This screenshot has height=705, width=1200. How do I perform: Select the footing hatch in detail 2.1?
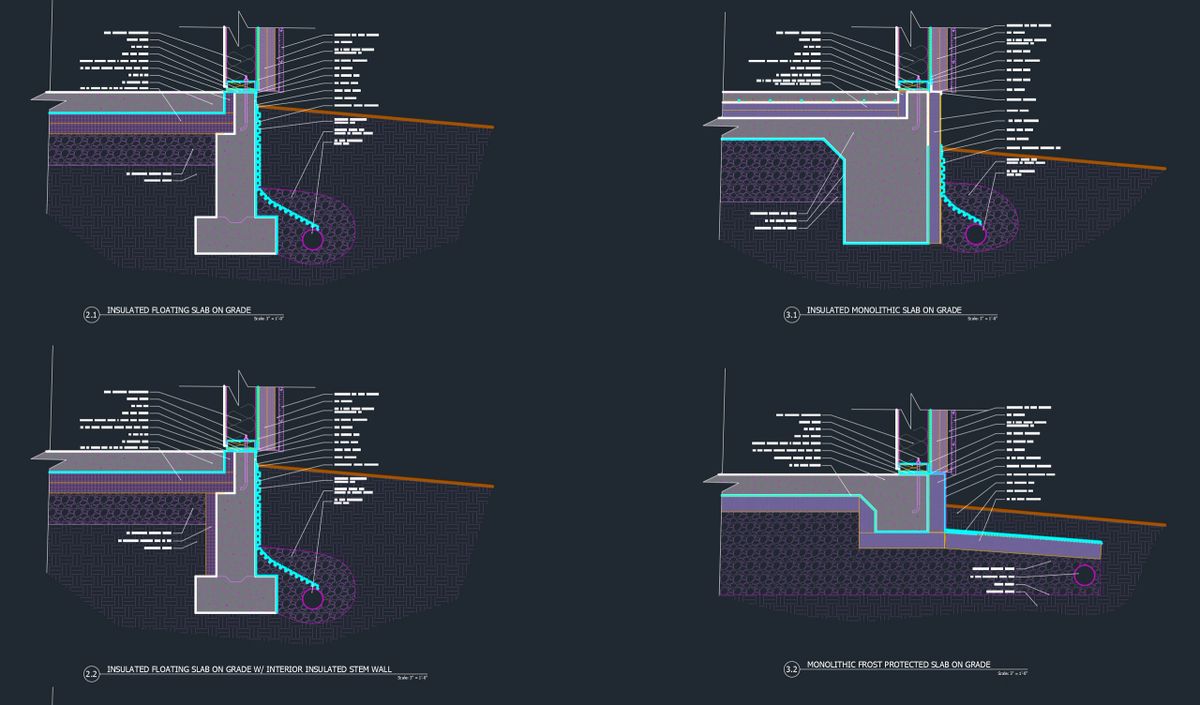[235, 235]
